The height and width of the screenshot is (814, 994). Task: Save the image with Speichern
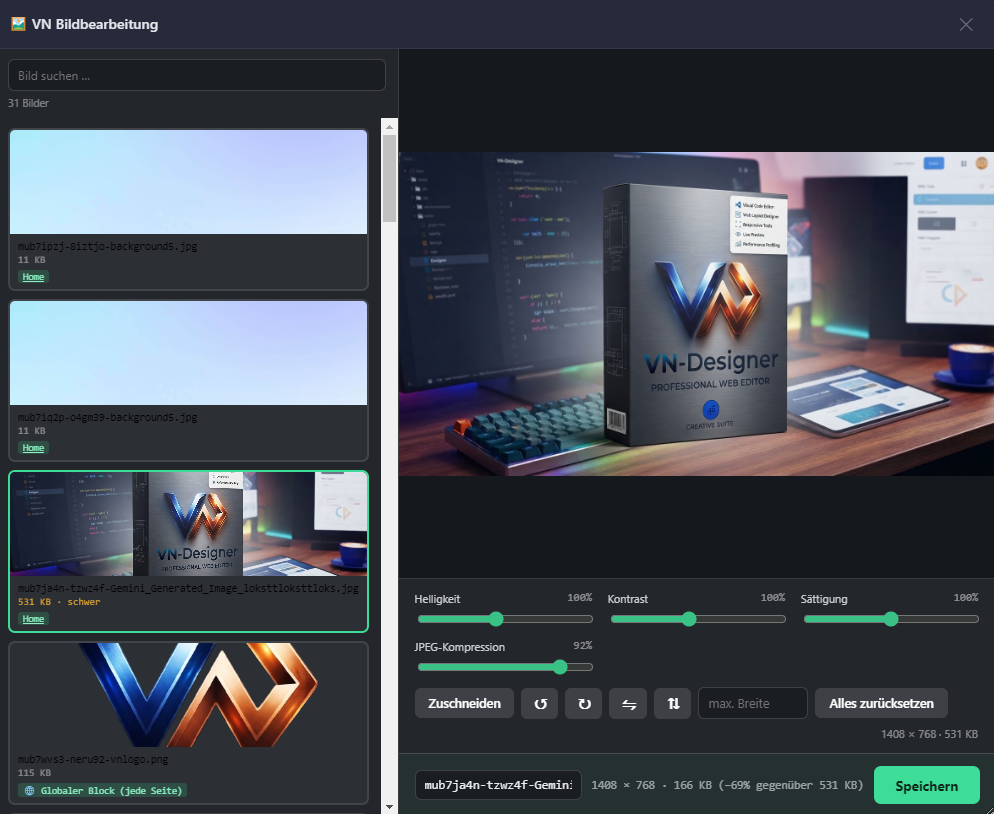926,785
